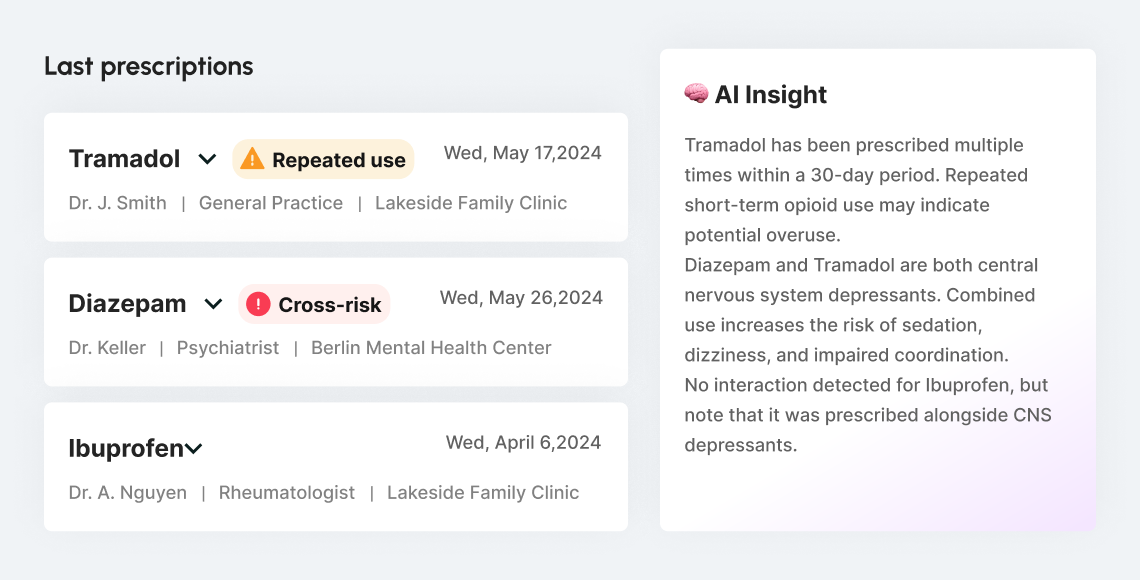Select Berlin Mental Health Center link
This screenshot has width=1140, height=580.
tap(431, 348)
